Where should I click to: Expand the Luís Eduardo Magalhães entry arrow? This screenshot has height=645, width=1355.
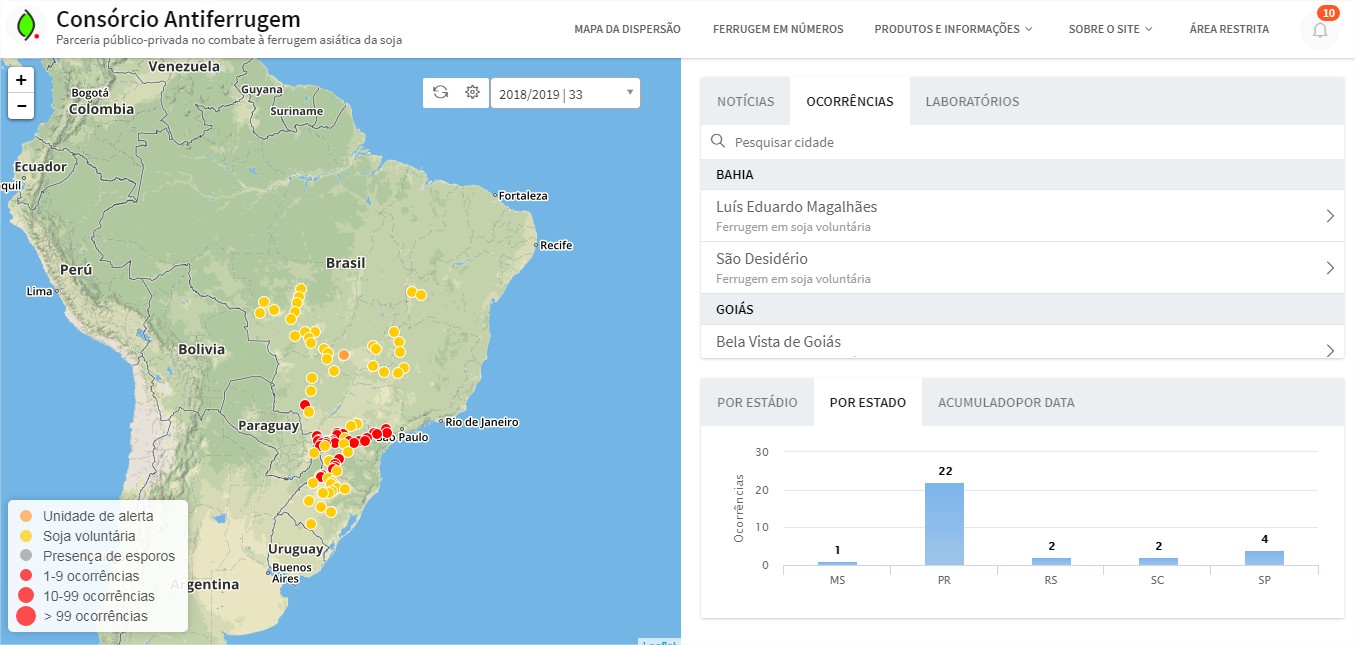click(1329, 216)
